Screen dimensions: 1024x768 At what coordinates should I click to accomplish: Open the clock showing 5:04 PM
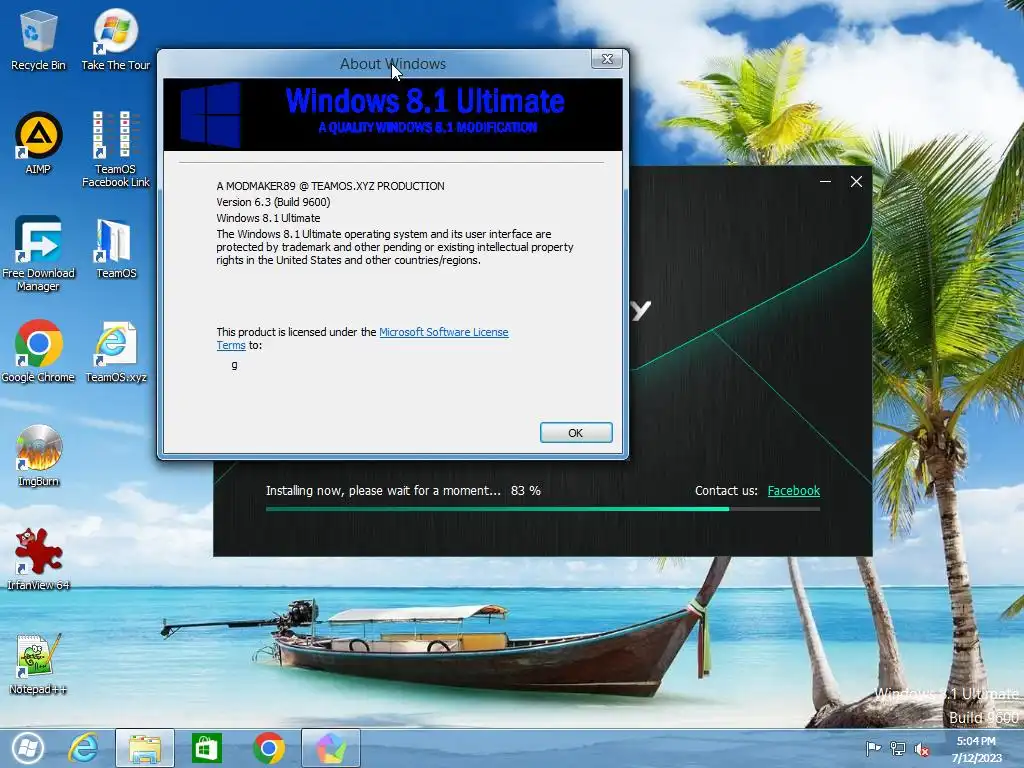(976, 749)
